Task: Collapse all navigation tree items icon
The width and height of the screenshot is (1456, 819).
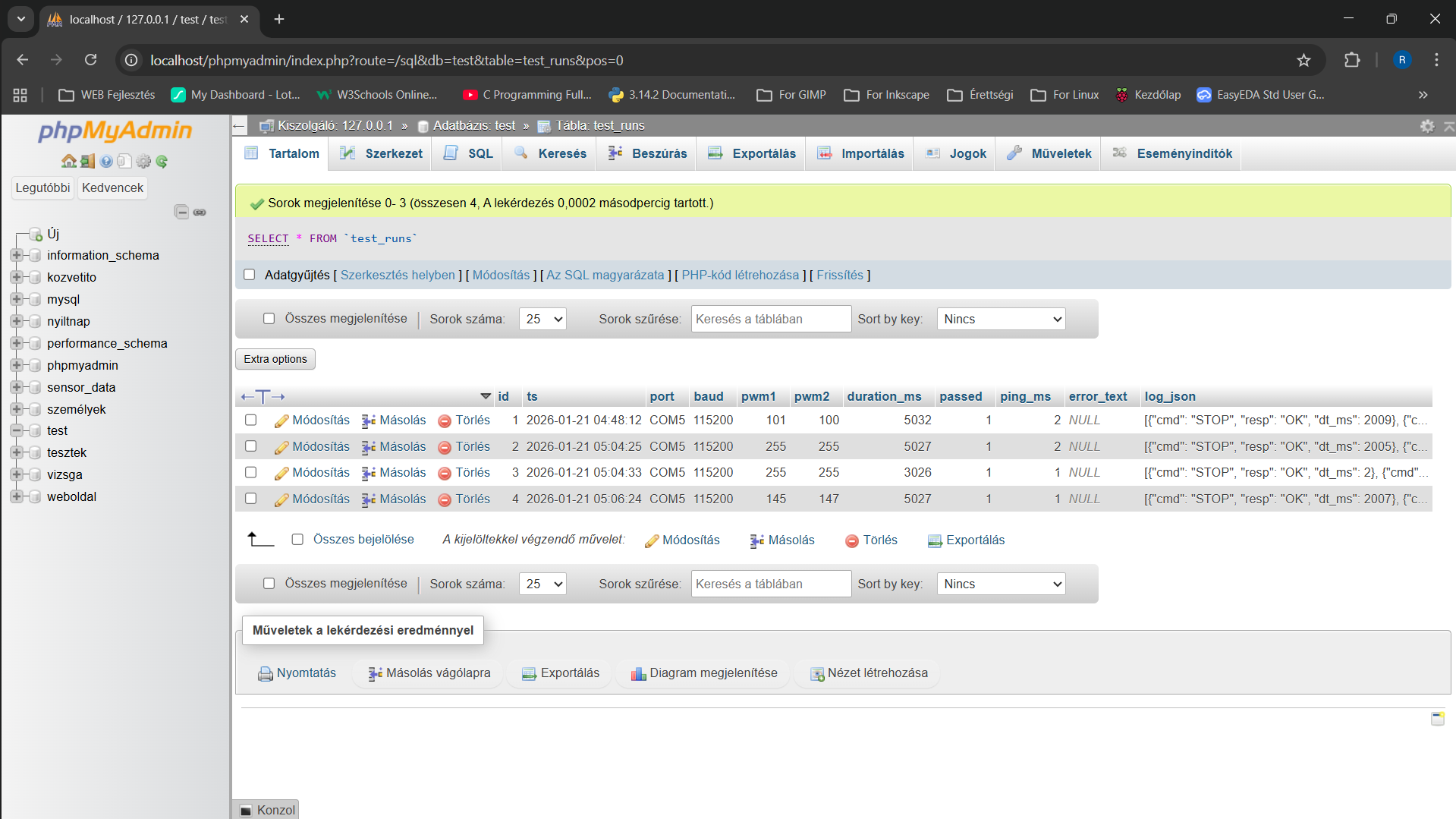Action: coord(181,212)
